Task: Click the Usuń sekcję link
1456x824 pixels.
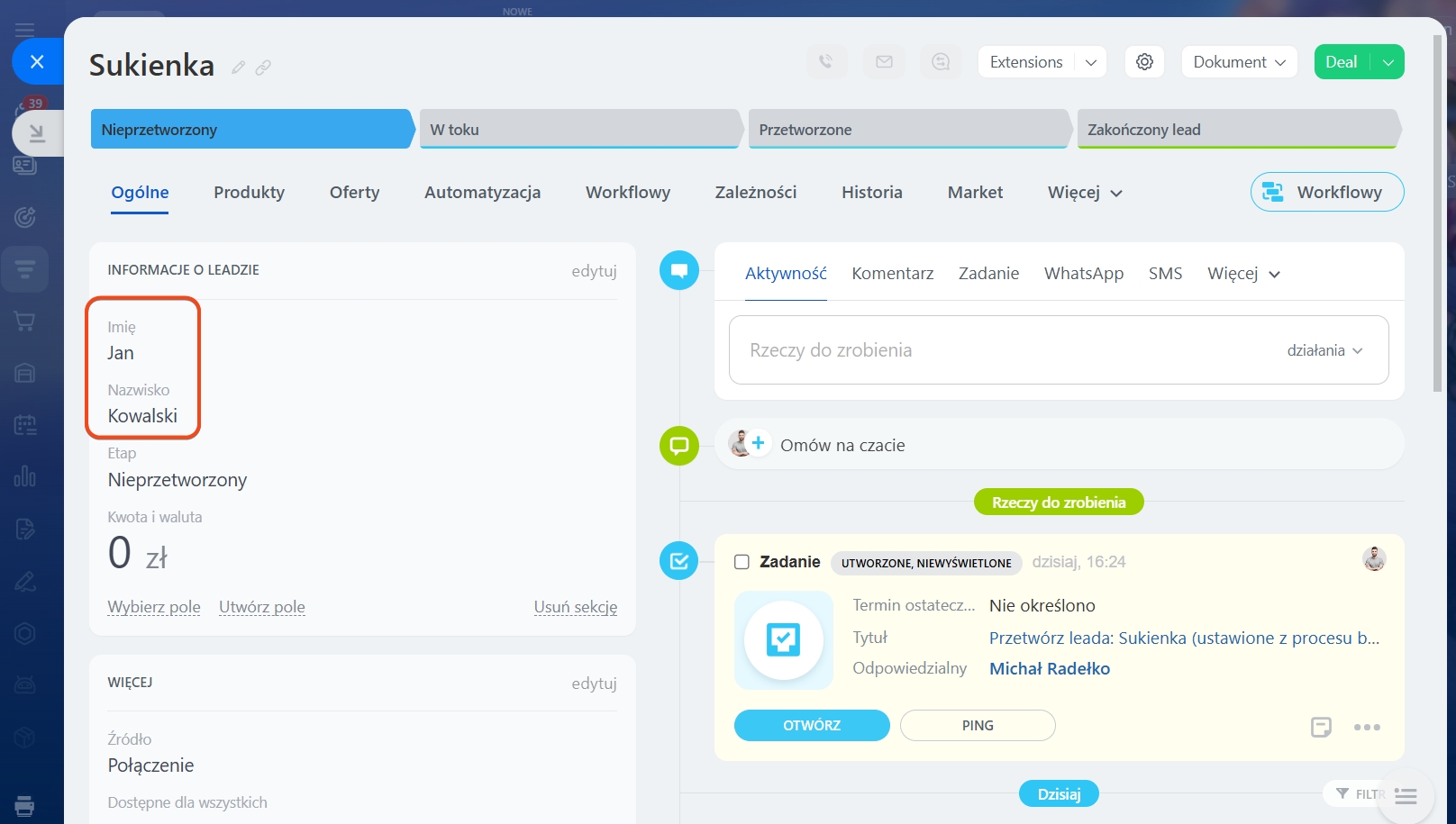Action: 576,607
